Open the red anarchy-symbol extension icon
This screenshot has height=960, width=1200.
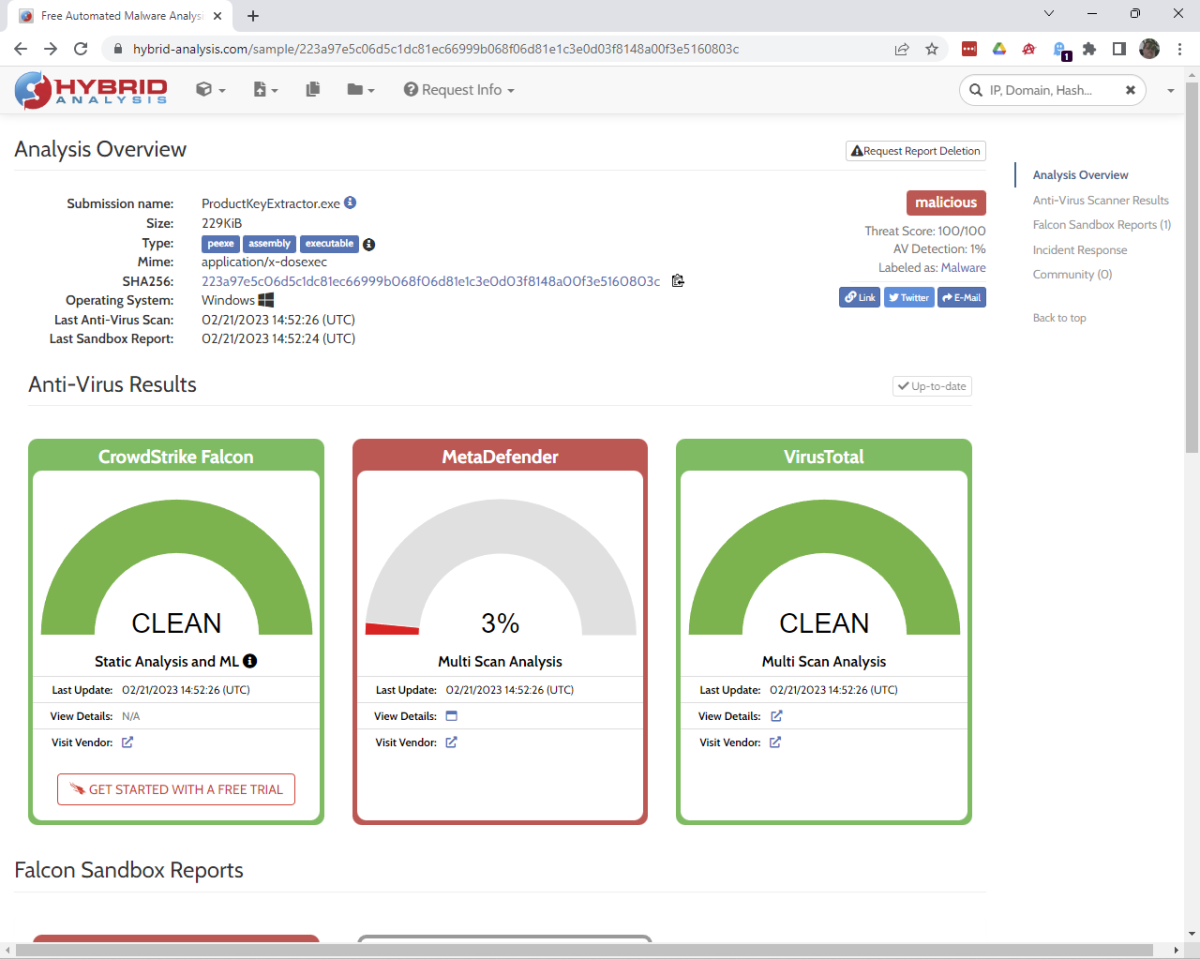tap(1028, 48)
